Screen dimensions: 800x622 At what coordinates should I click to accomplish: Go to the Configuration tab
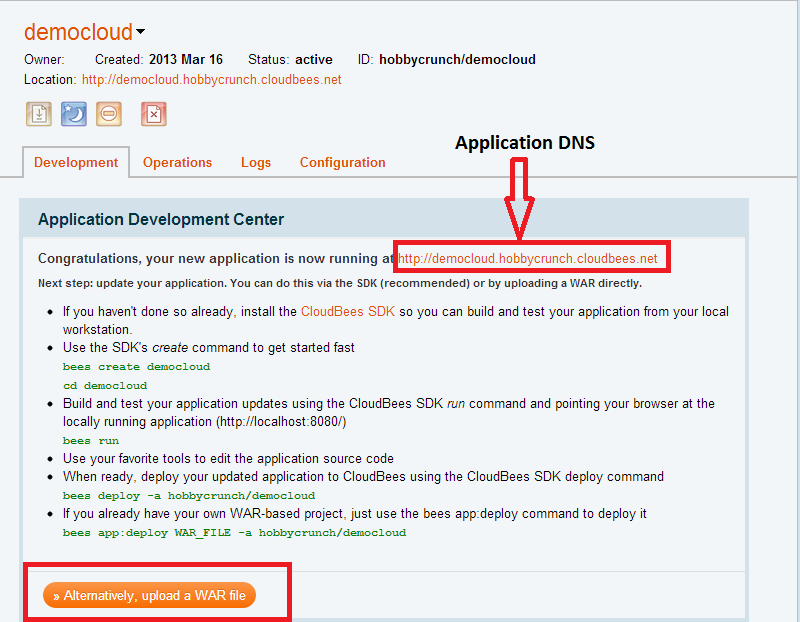pyautogui.click(x=342, y=162)
